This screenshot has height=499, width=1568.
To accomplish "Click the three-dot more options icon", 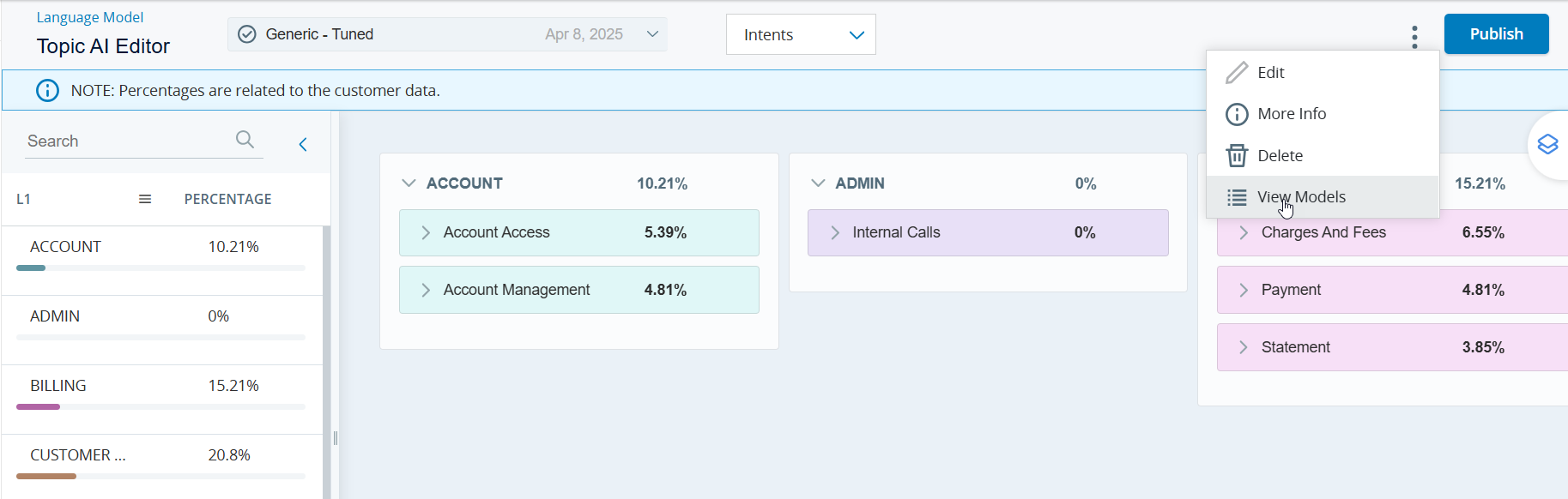I will 1414,36.
